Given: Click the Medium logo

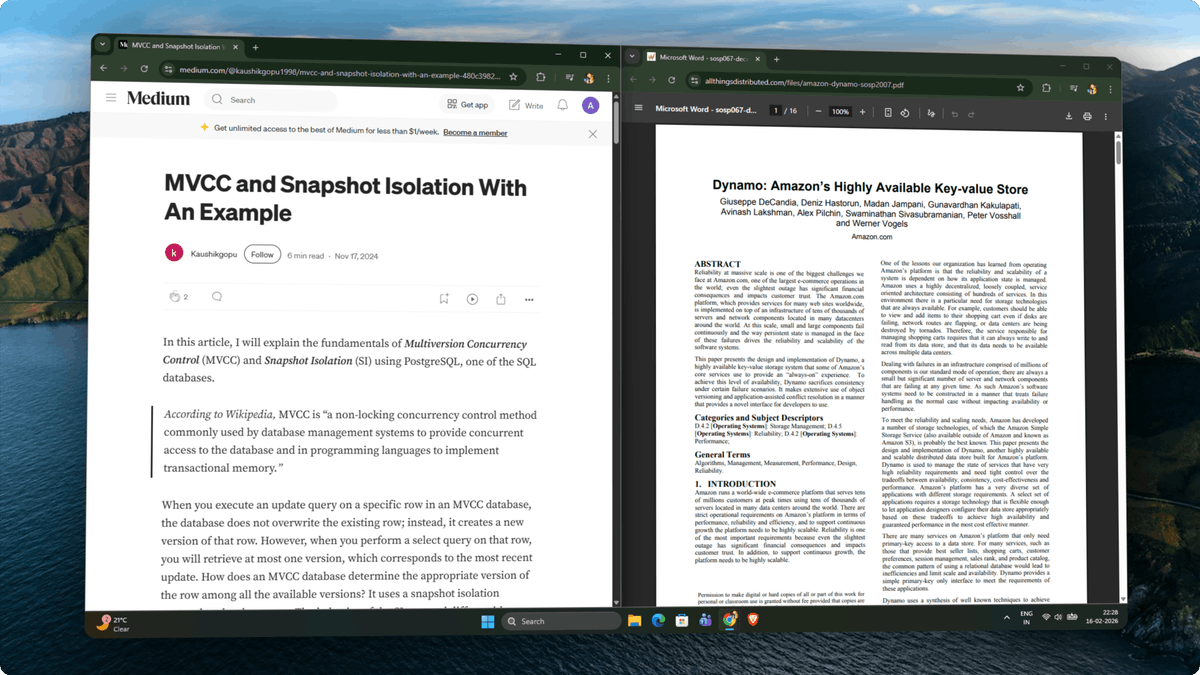Looking at the screenshot, I should (158, 98).
